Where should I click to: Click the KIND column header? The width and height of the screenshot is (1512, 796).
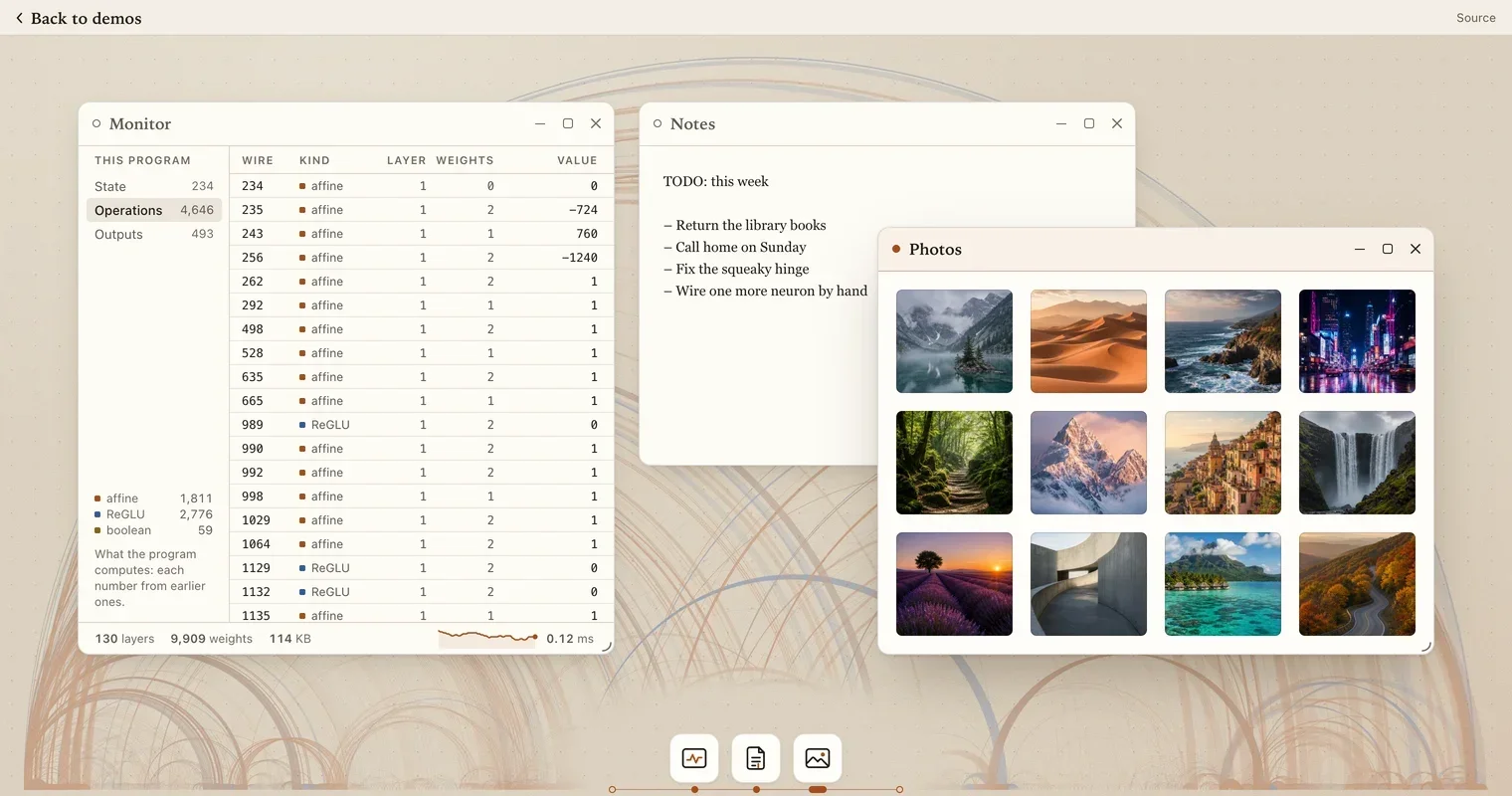pos(314,160)
